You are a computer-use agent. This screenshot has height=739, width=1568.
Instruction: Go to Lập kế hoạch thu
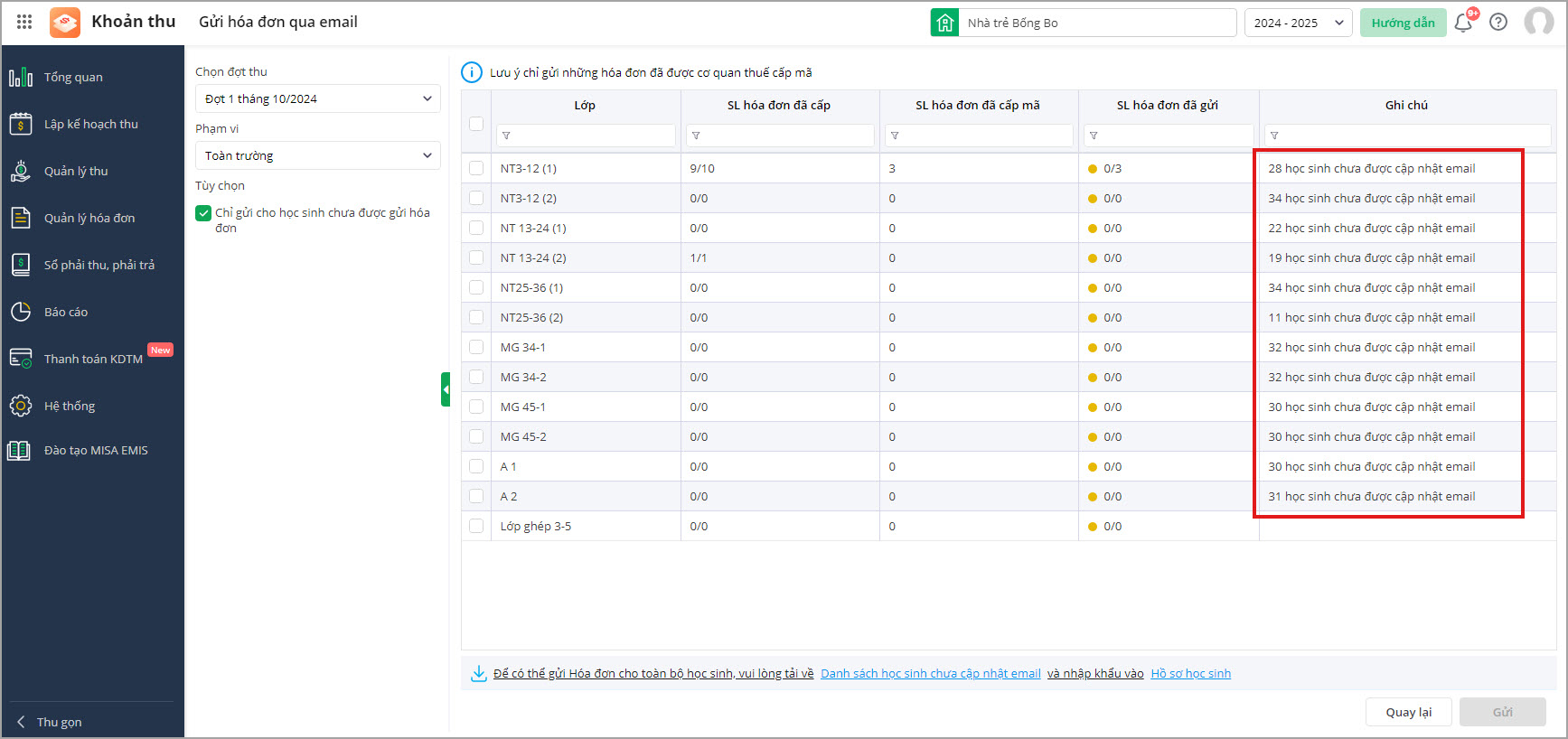(91, 124)
